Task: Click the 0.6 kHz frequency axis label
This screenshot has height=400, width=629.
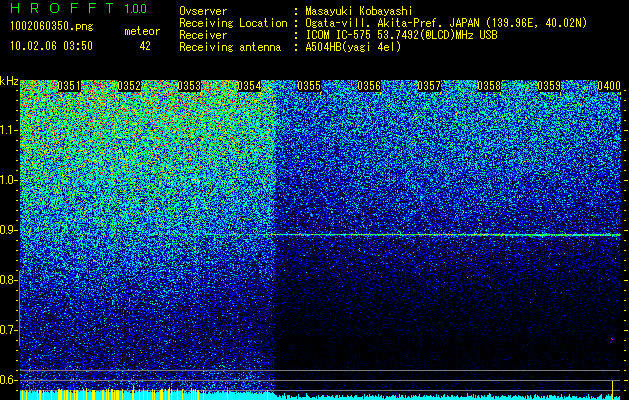Action: tap(9, 380)
